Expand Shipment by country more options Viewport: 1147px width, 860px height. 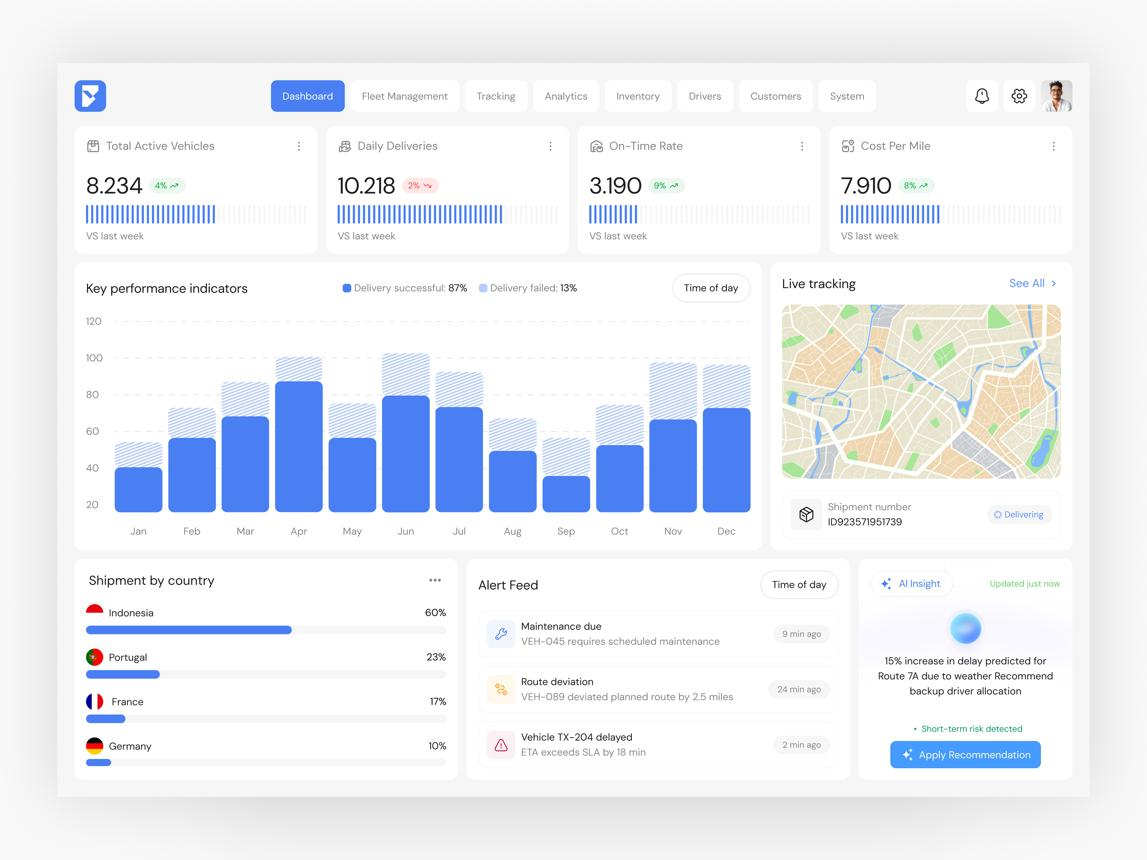point(435,580)
